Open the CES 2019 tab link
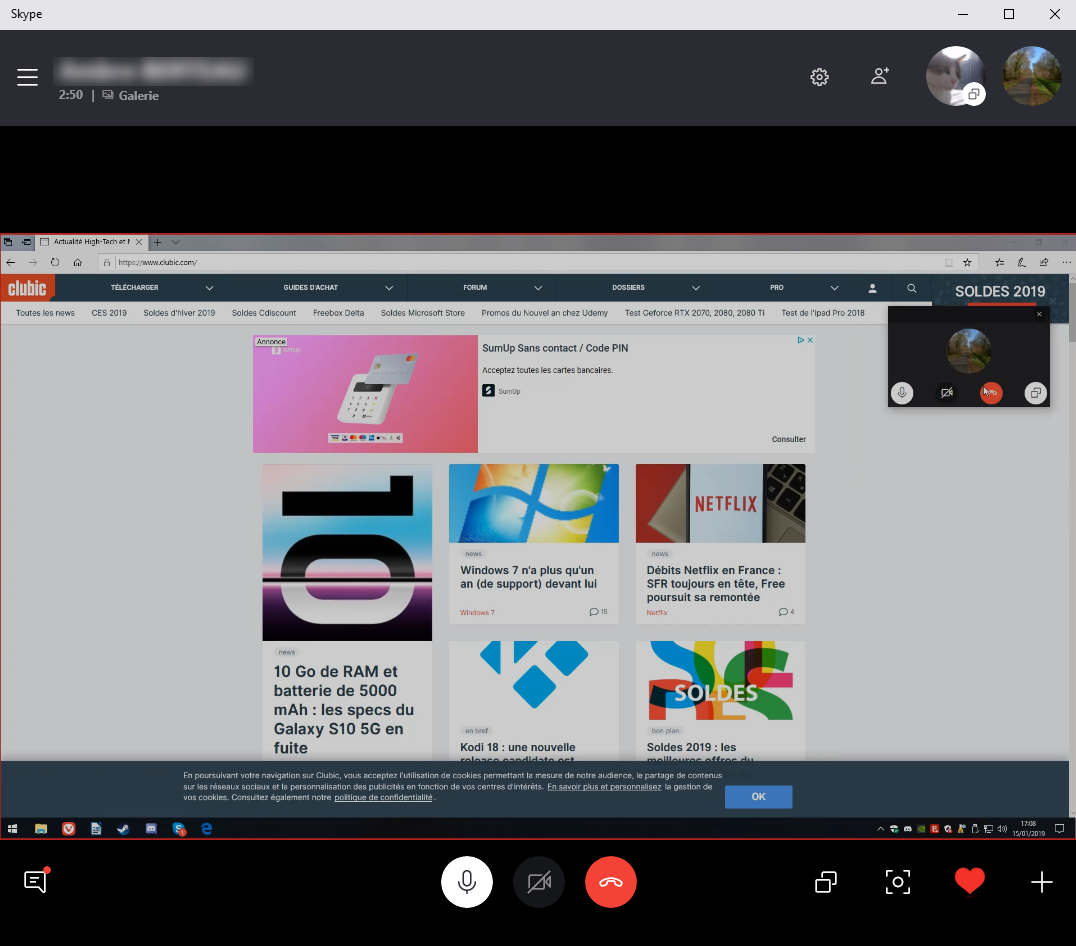Viewport: 1076px width, 946px height. click(x=109, y=313)
